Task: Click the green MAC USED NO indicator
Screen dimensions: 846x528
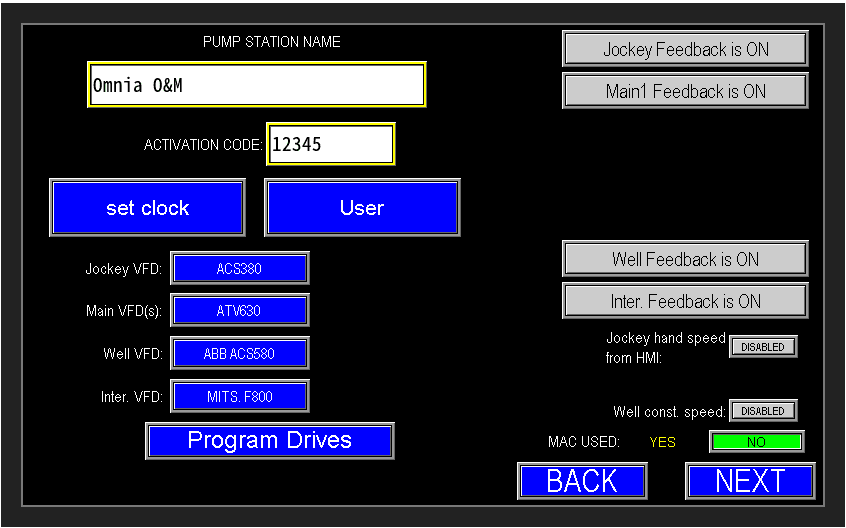Action: coord(756,441)
